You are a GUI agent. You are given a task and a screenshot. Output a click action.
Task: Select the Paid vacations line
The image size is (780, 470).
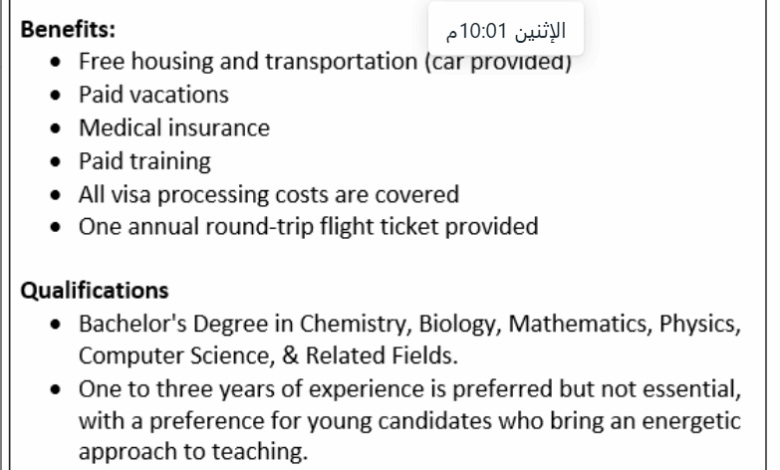pos(154,94)
